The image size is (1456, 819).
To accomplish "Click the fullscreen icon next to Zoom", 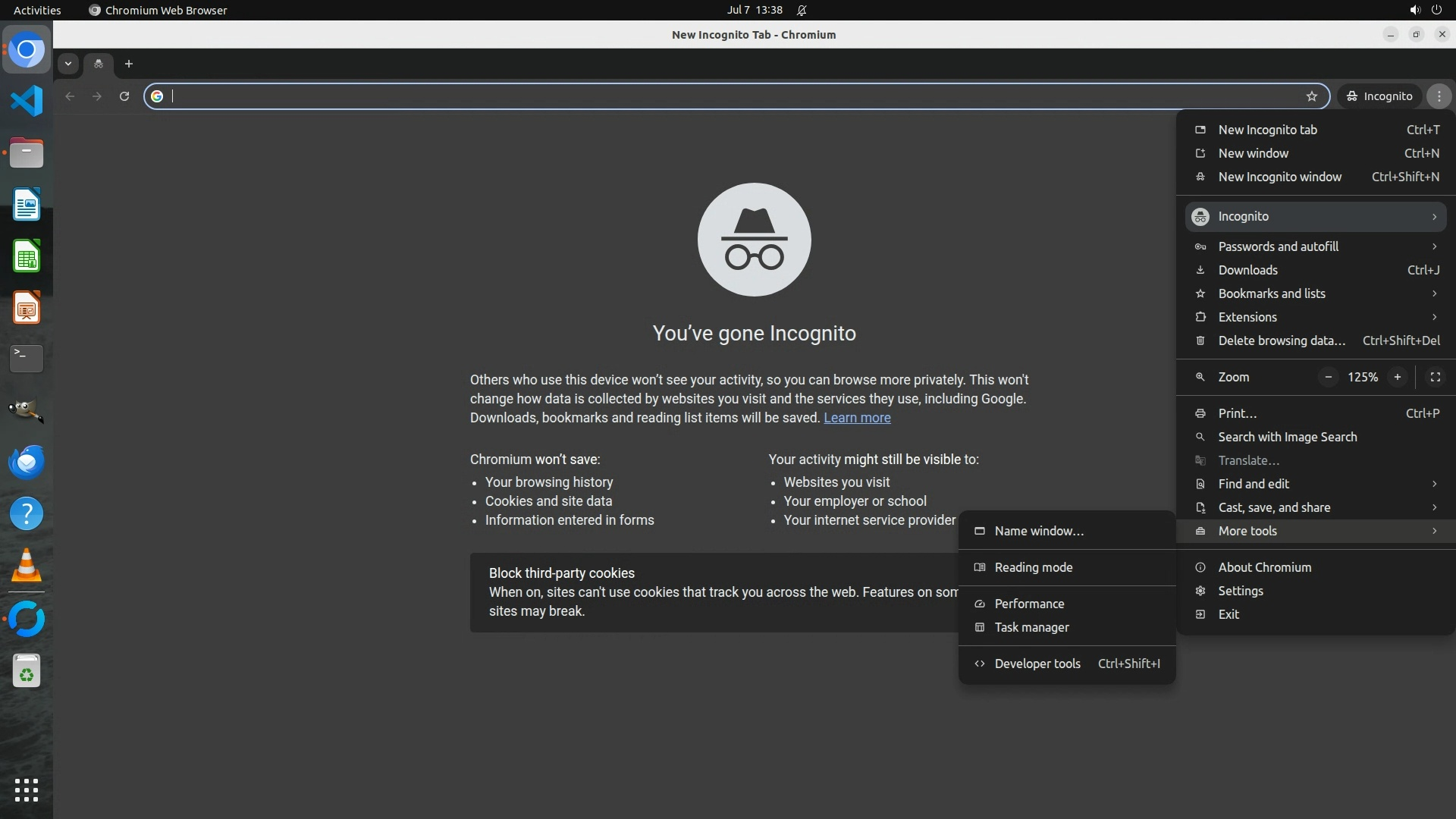I will (x=1435, y=377).
